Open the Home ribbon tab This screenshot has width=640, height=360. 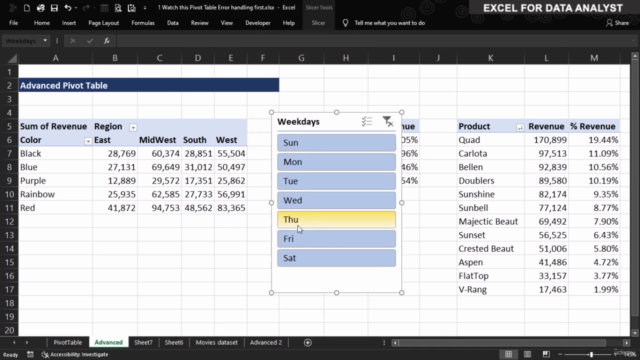[42, 23]
